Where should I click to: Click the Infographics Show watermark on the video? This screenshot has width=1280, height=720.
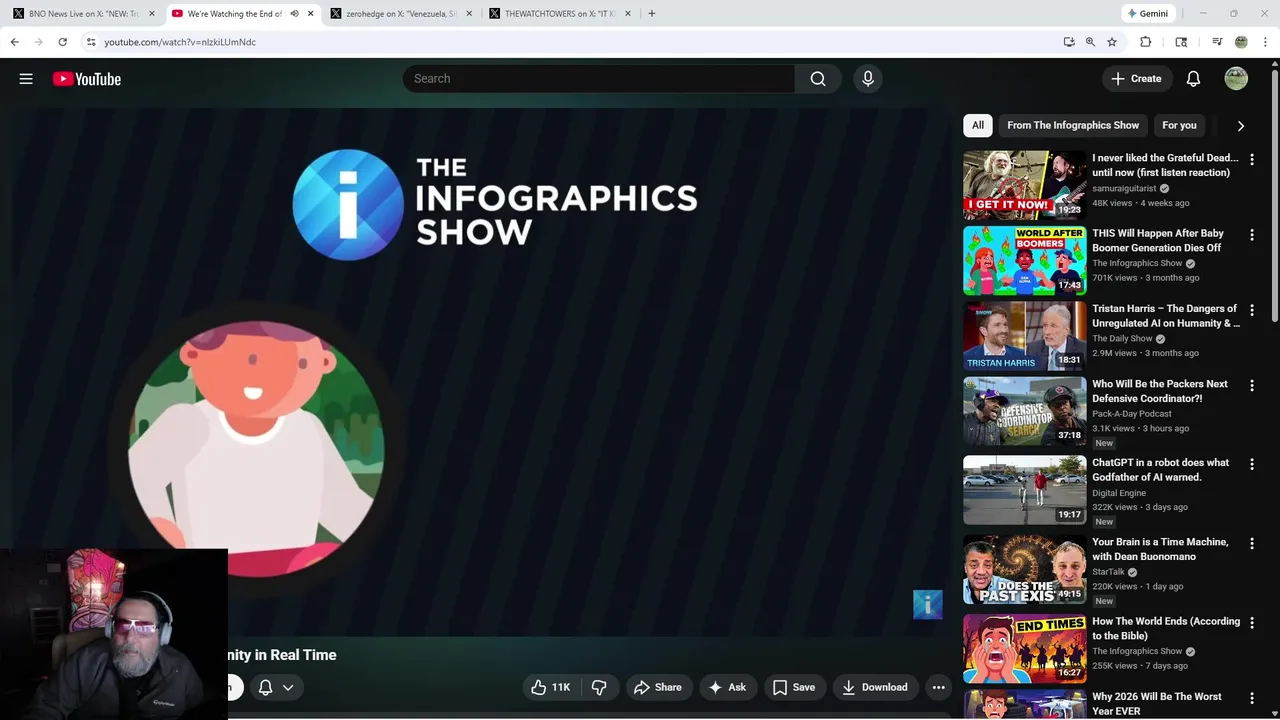click(928, 604)
